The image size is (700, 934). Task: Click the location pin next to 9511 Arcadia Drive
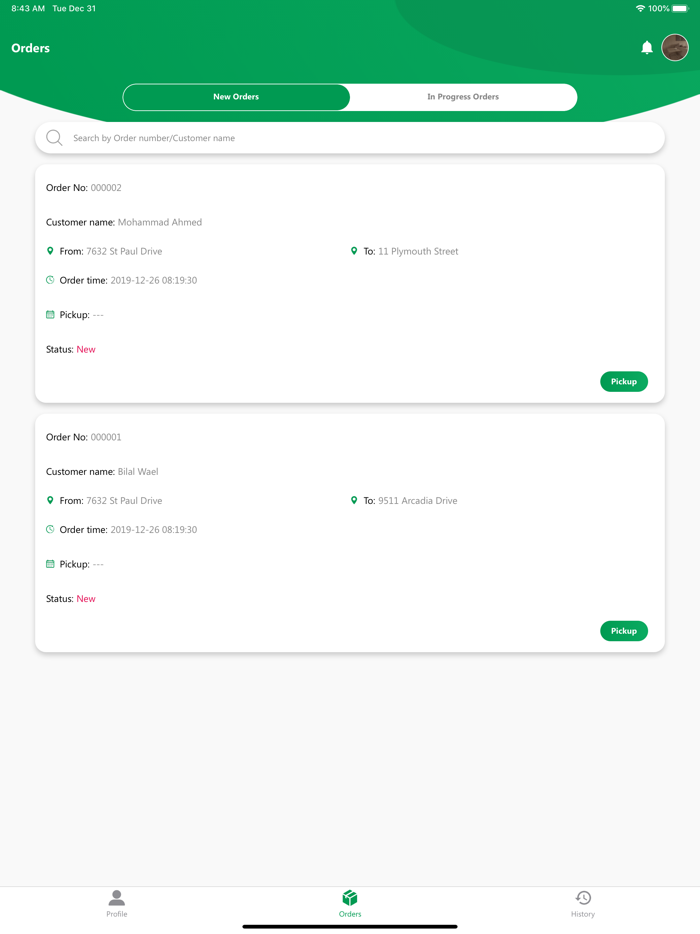coord(353,500)
